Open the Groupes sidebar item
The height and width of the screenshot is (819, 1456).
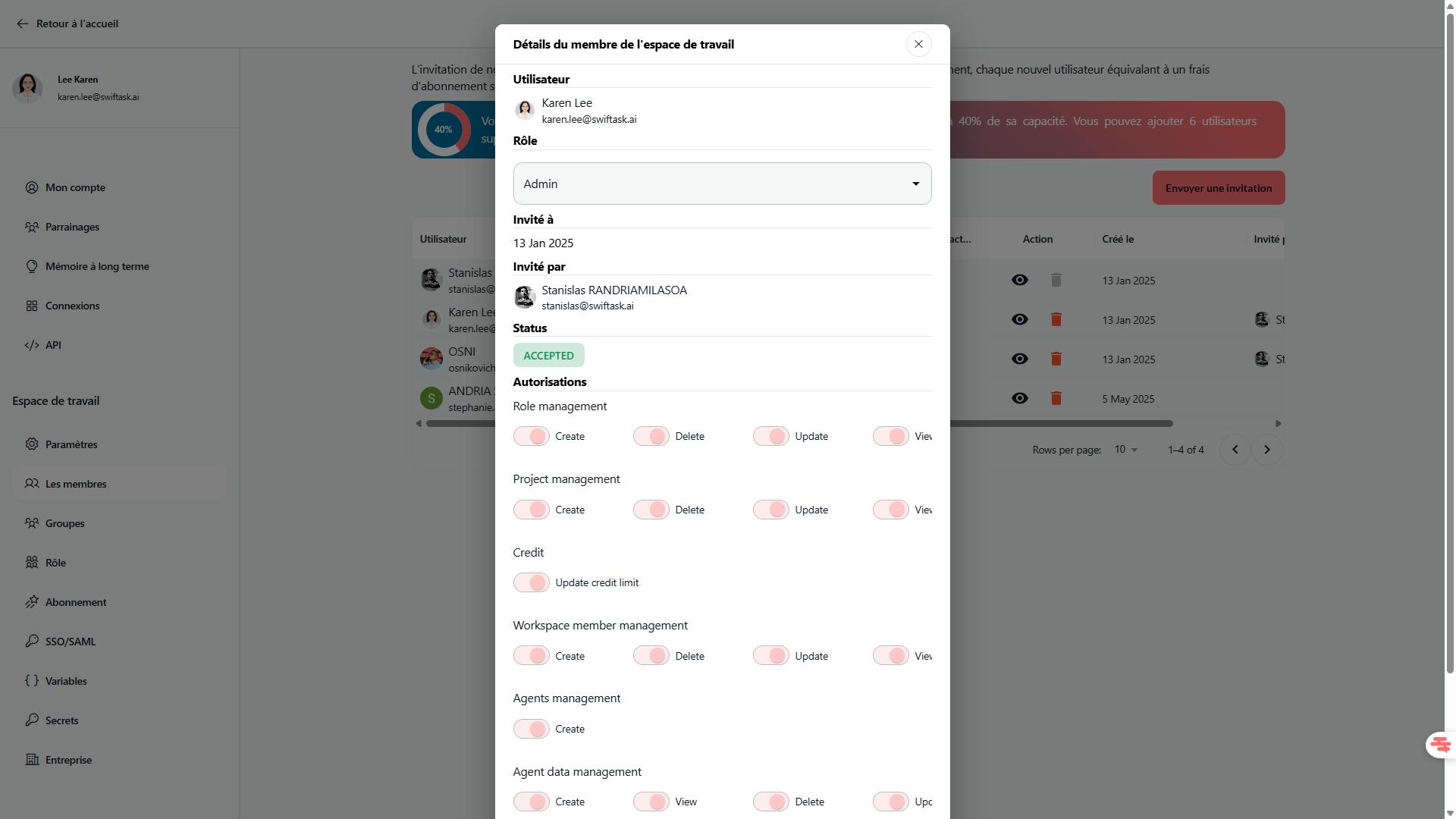coord(64,523)
